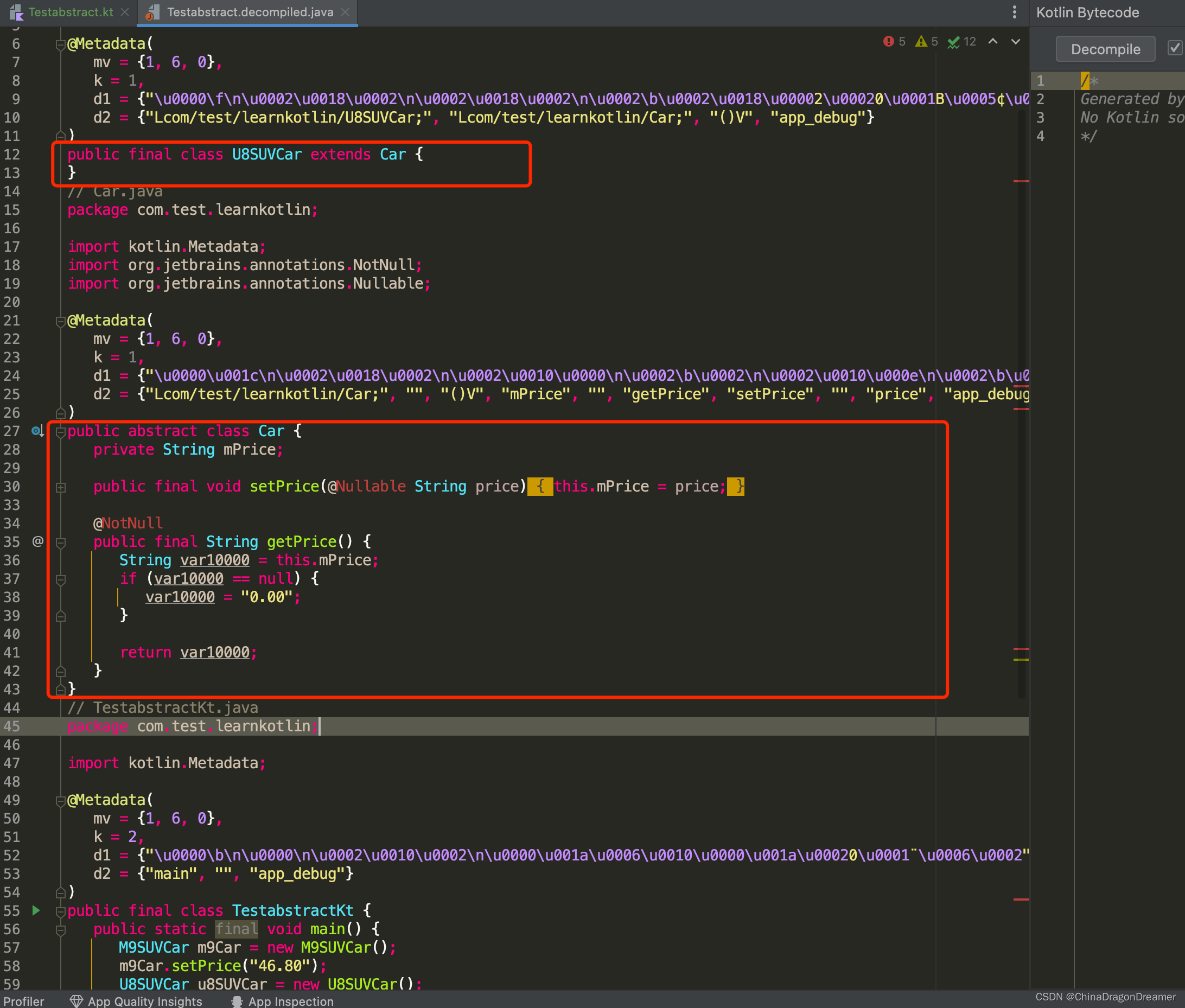Viewport: 1185px width, 1008px height.
Task: Close the Testabstract.decompiled.java tab
Action: tap(345, 12)
